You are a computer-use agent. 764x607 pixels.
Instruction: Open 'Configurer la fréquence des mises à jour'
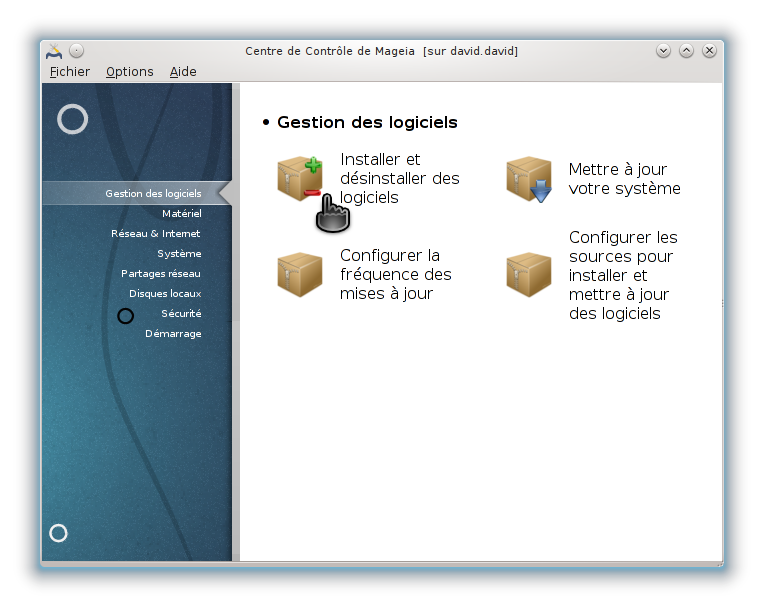pos(396,274)
